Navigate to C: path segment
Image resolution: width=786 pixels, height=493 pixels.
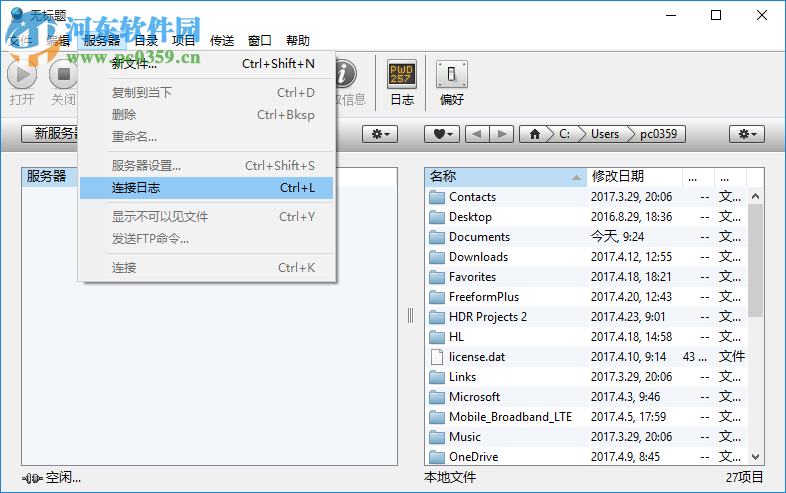(564, 134)
